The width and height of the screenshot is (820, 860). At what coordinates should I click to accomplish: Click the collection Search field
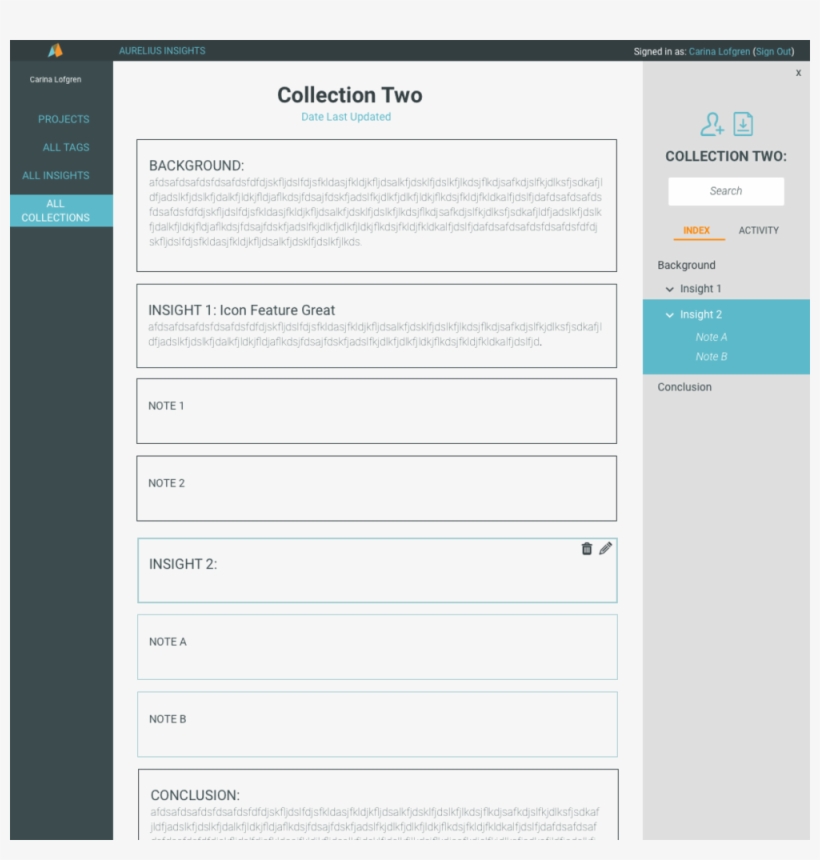coord(726,191)
